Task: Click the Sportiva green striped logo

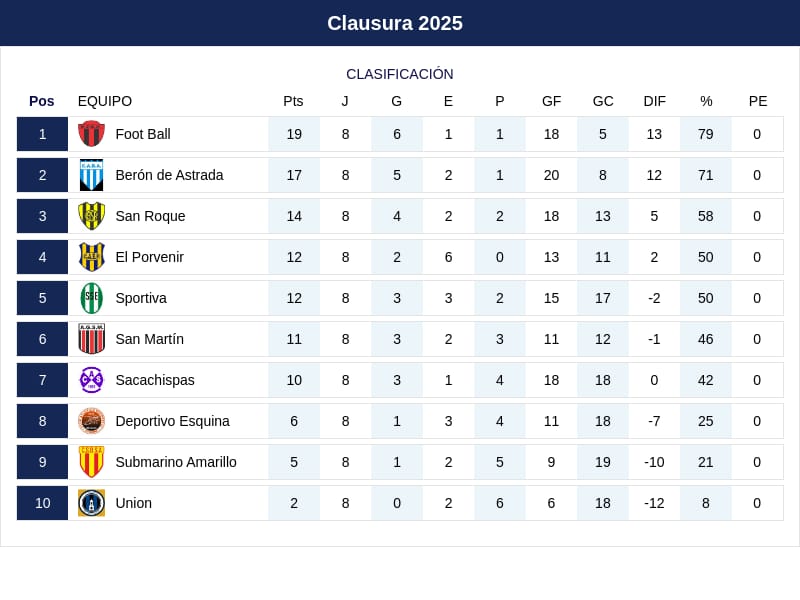Action: pos(91,298)
